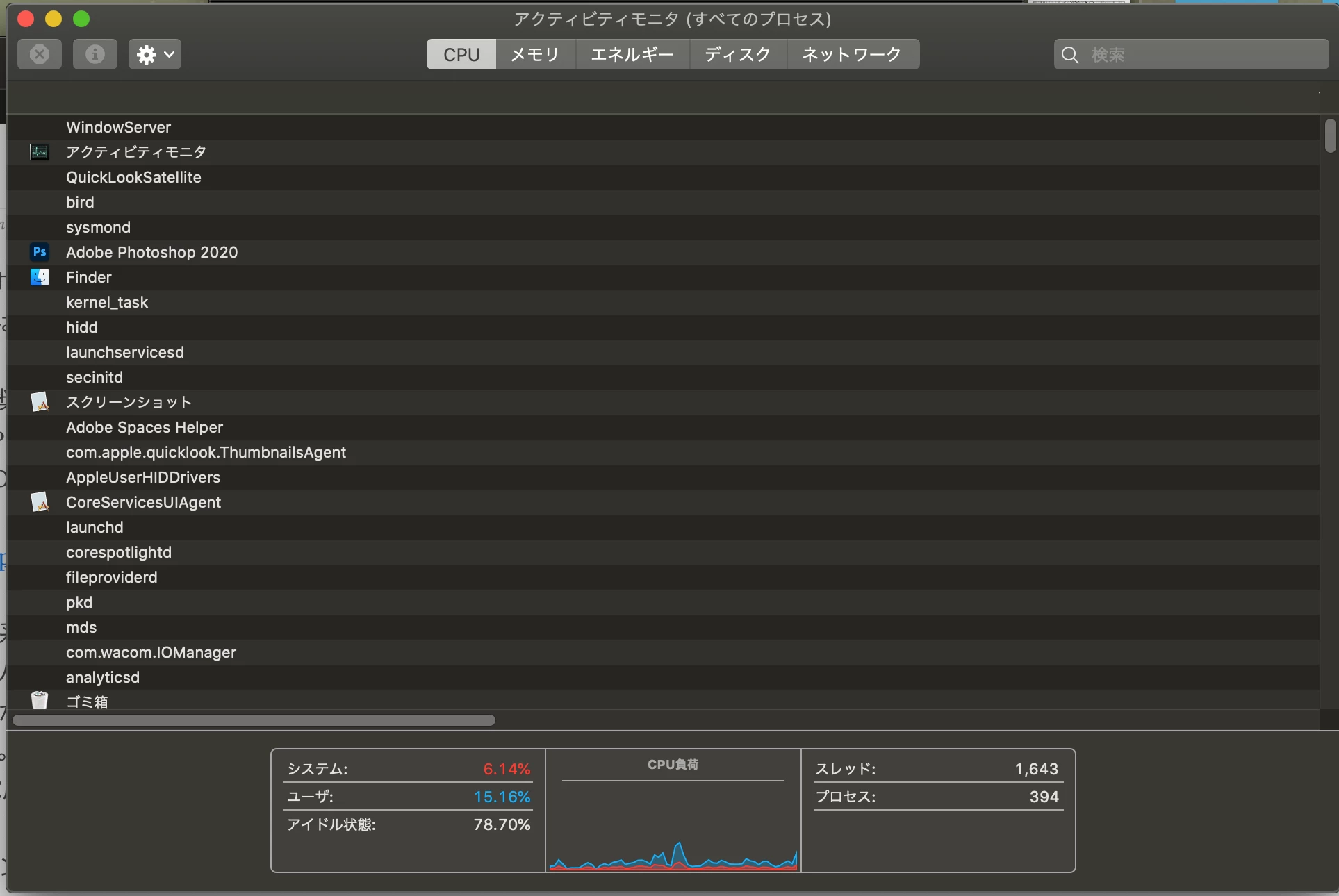Open the gear actions dropdown menu
This screenshot has width=1339, height=896.
155,54
